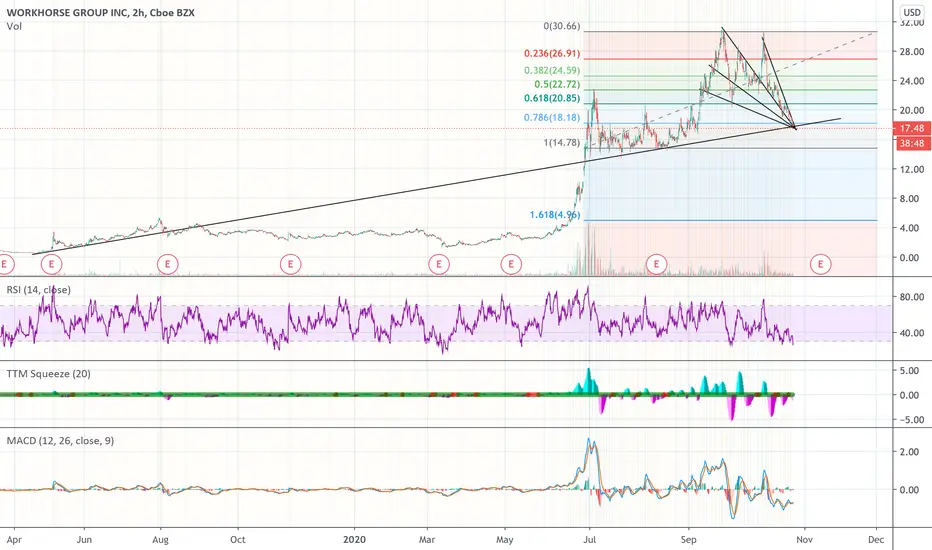This screenshot has height=550, width=932.
Task: Click 40.00 on the RSI scale
Action: coord(912,333)
